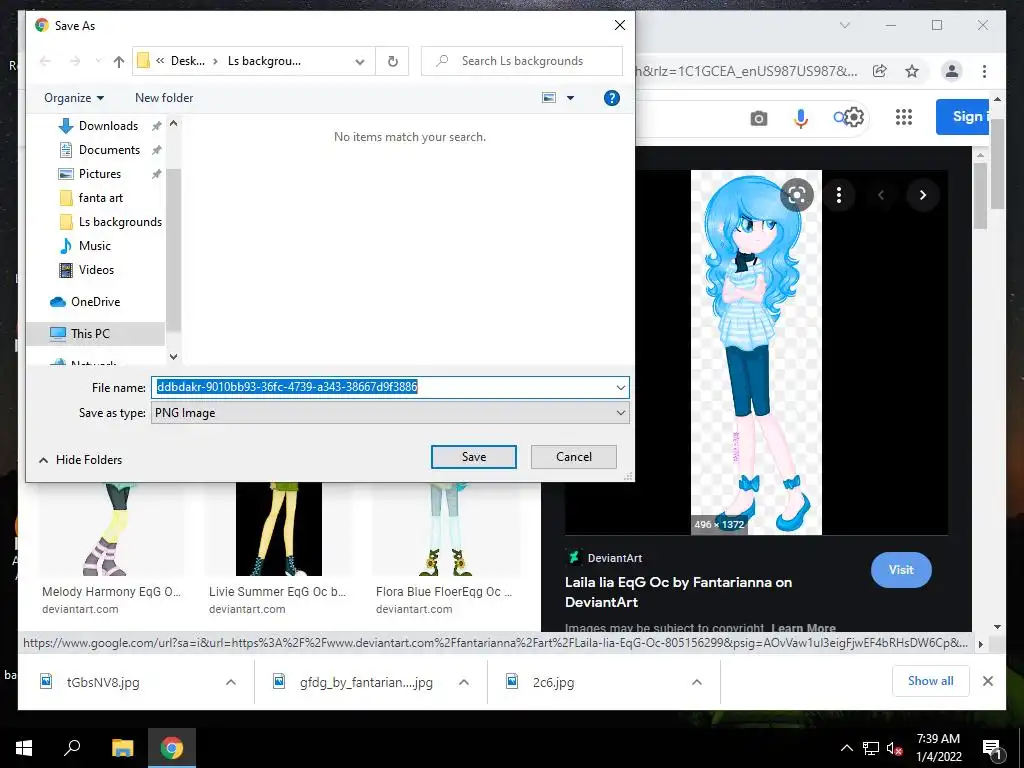Open recent locations dropdown arrow
The width and height of the screenshot is (1024, 768).
tap(98, 61)
